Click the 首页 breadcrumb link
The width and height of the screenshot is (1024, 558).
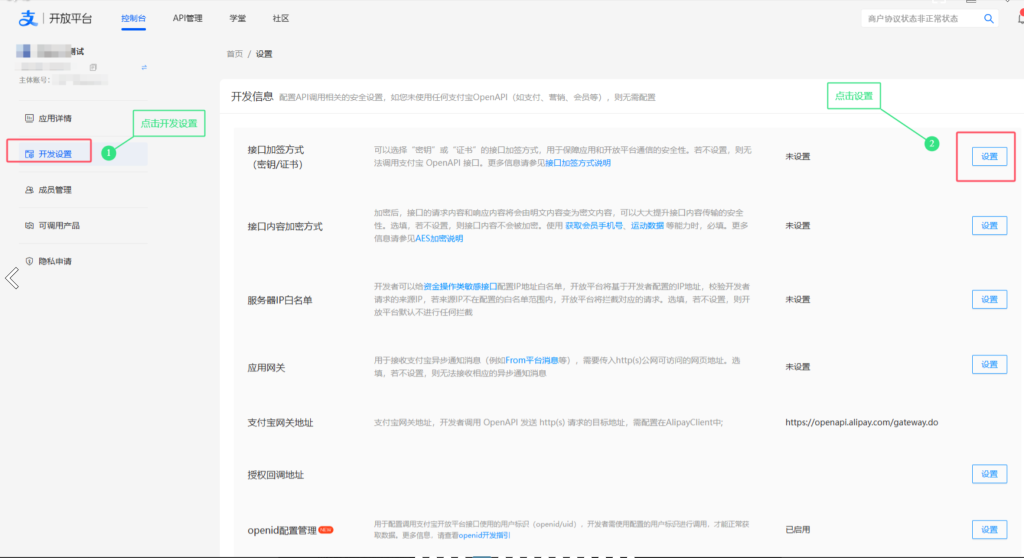[x=234, y=54]
